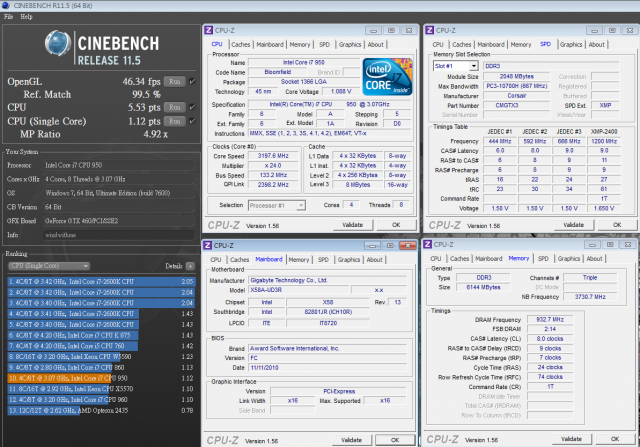Click the Z icon of the Mainboard CPU-Z window

(208, 245)
